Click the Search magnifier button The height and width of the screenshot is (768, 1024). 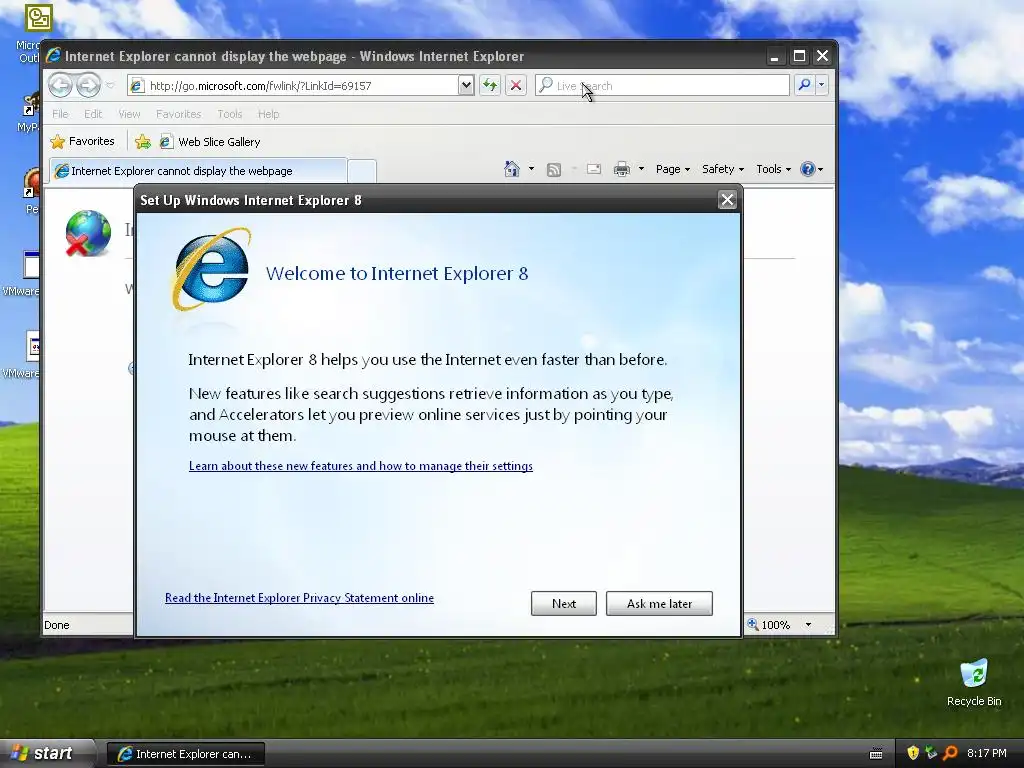[x=805, y=85]
